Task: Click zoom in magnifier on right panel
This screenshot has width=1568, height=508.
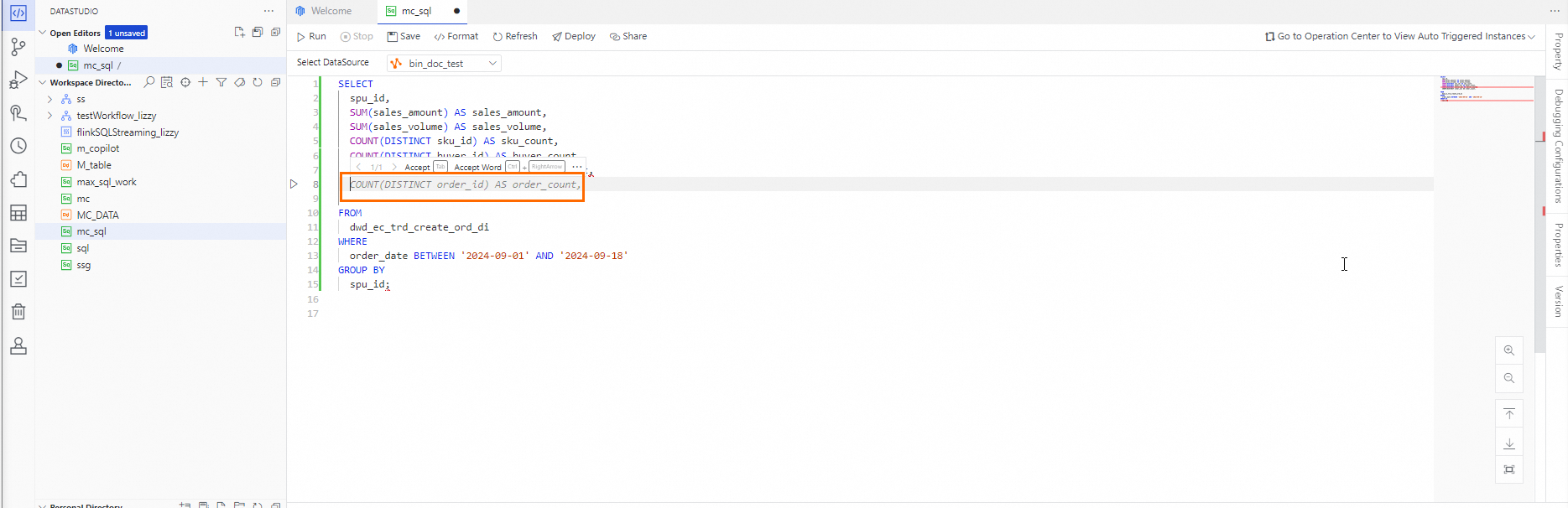Action: [x=1509, y=350]
